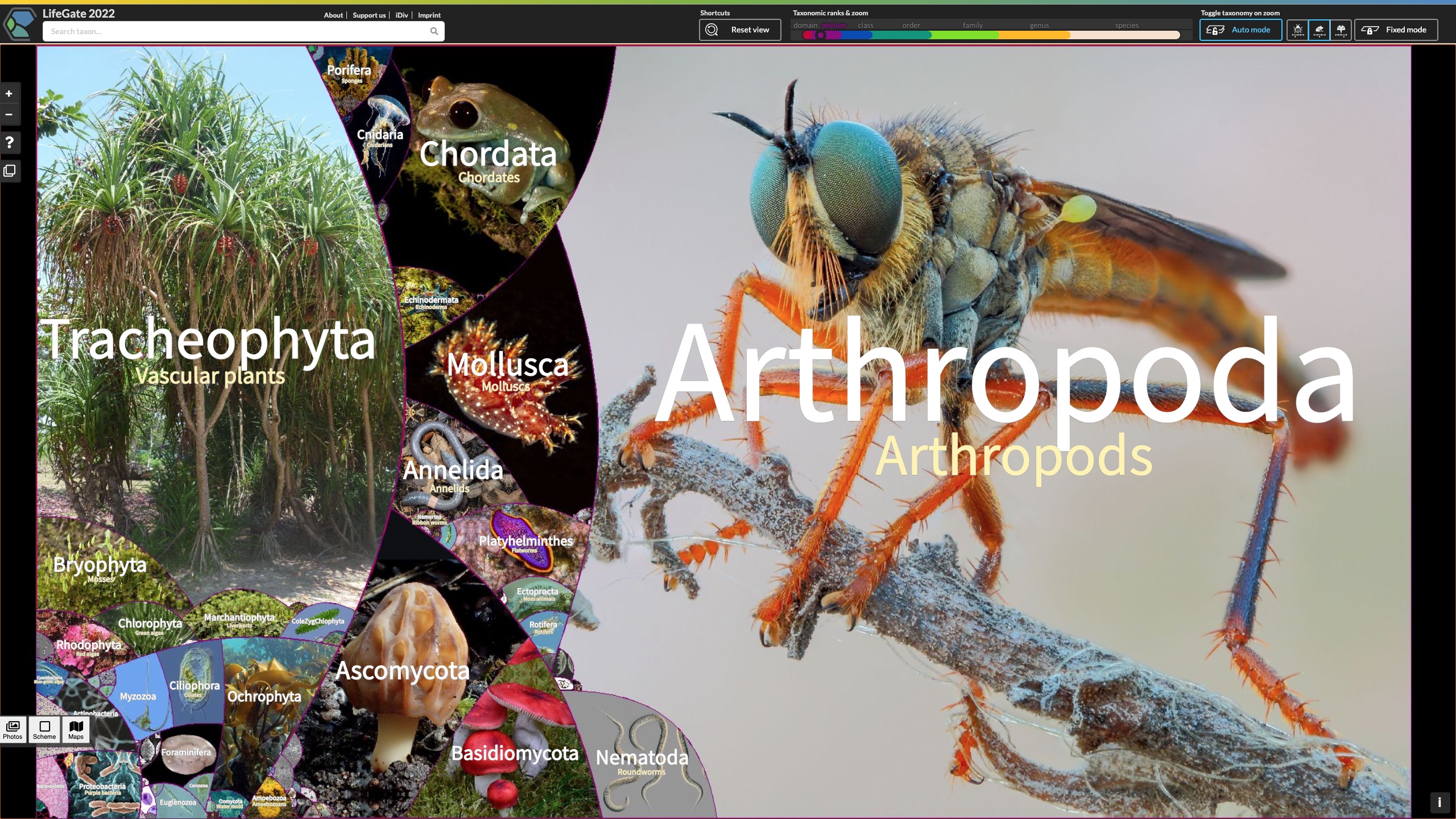1456x819 pixels.
Task: Focus the Search taxon input field
Action: (236, 31)
